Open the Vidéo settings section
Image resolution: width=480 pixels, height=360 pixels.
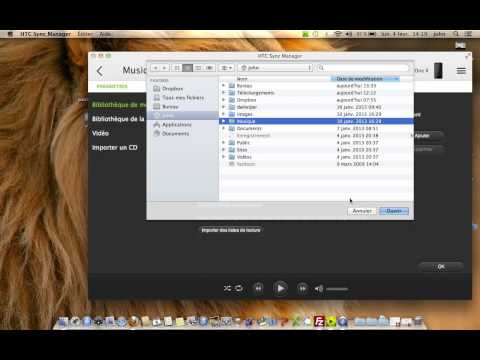click(100, 133)
